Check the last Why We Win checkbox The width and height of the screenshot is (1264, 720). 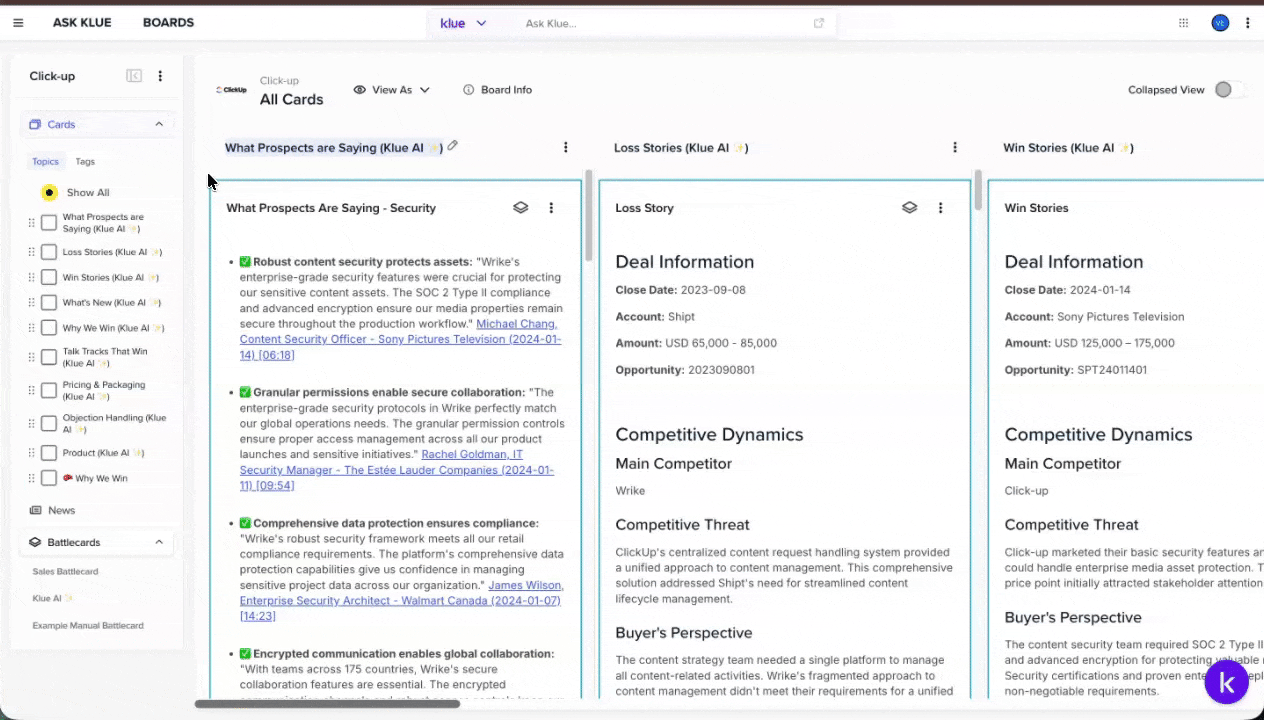coord(48,478)
